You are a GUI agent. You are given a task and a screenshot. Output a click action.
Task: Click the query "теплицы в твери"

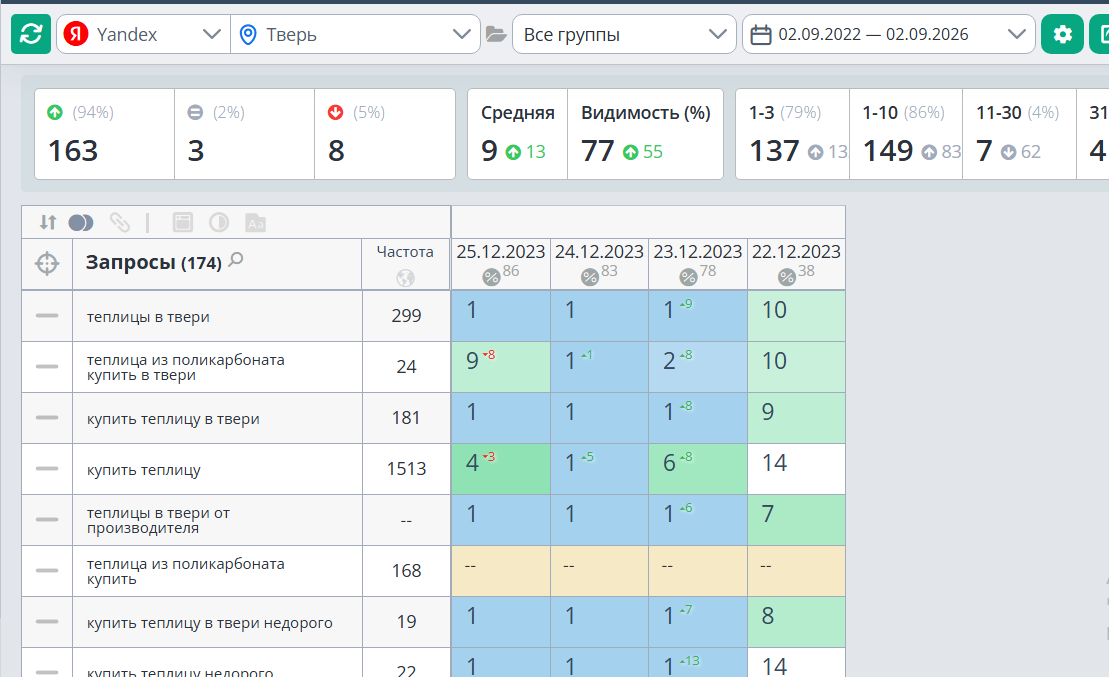point(148,317)
